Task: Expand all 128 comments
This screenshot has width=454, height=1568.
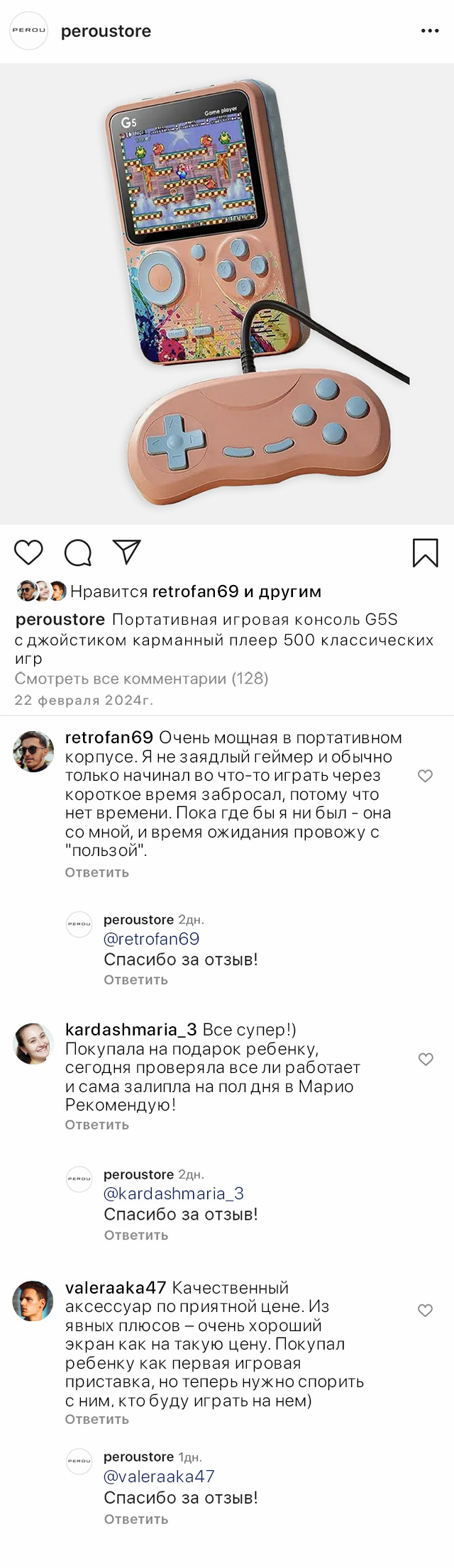Action: (142, 679)
